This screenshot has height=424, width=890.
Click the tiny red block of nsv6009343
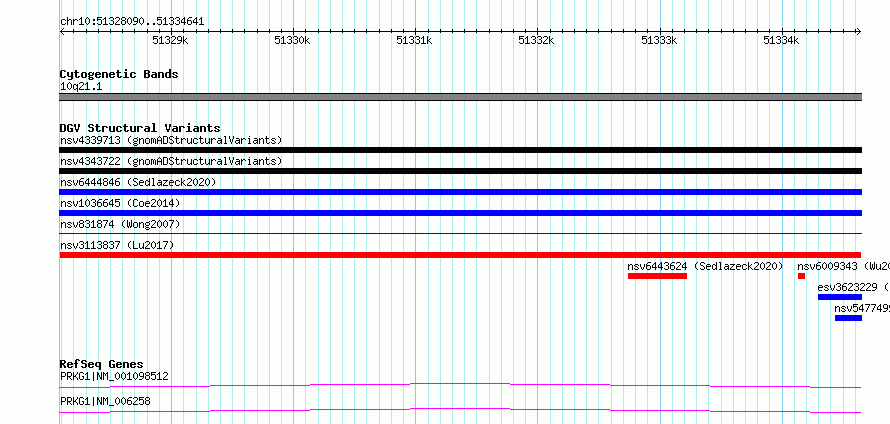801,276
